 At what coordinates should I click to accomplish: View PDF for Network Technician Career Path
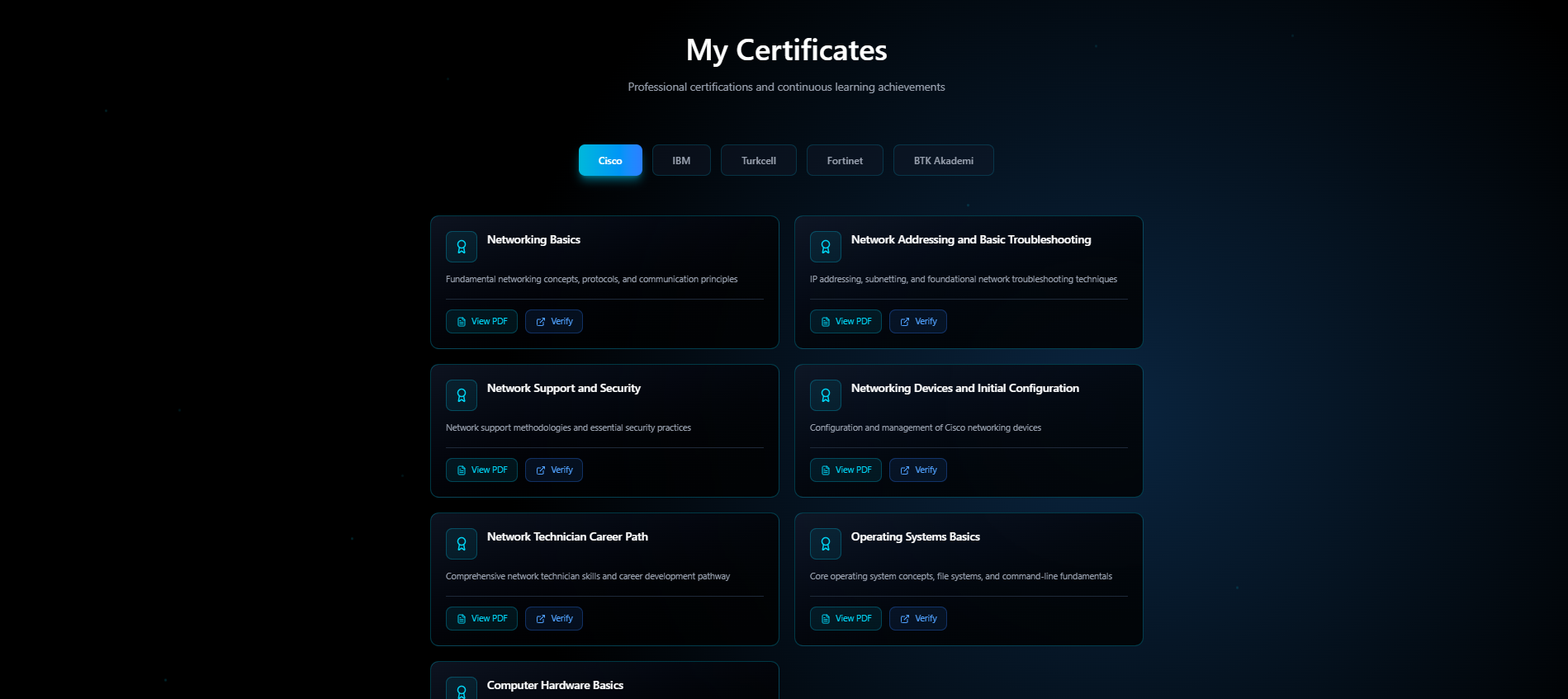click(x=481, y=619)
